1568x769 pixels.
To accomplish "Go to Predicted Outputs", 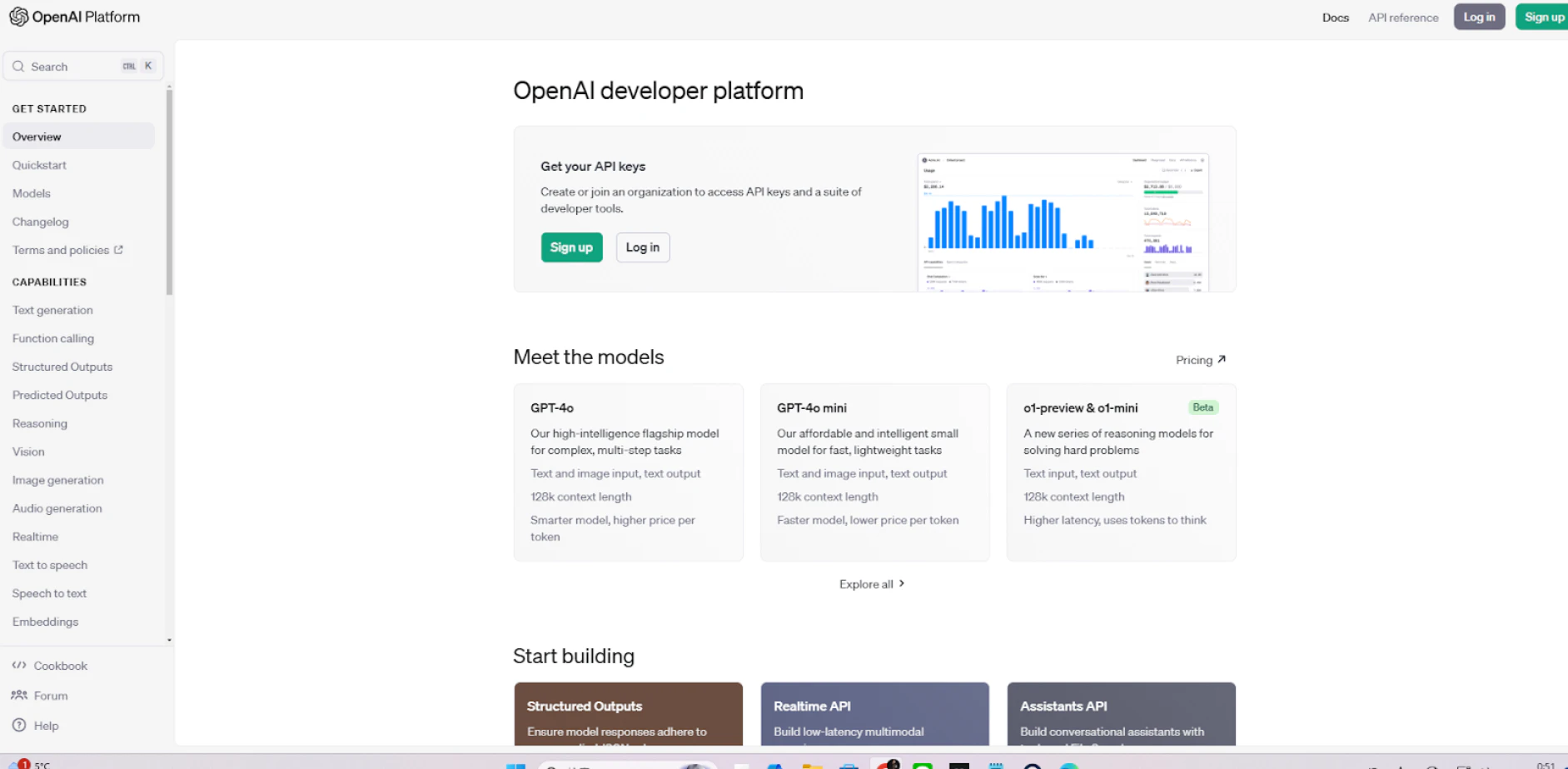I will point(60,395).
